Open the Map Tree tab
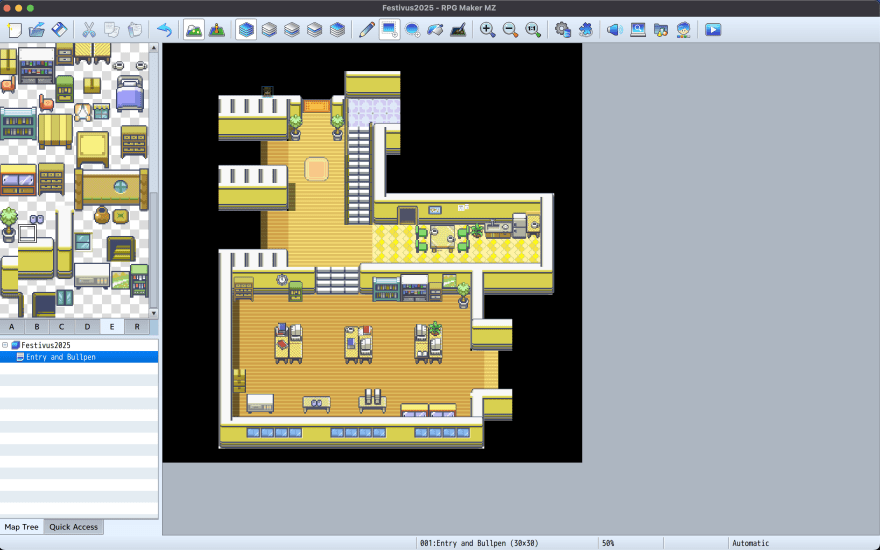This screenshot has width=880, height=550. point(21,527)
